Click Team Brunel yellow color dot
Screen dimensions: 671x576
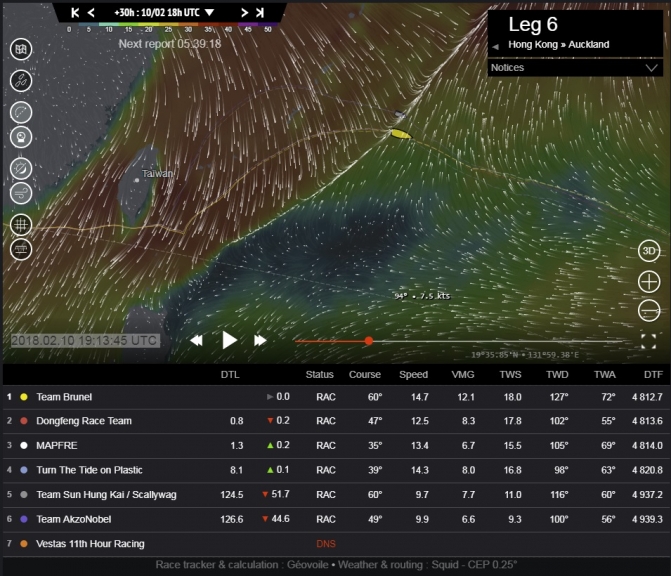(x=24, y=397)
